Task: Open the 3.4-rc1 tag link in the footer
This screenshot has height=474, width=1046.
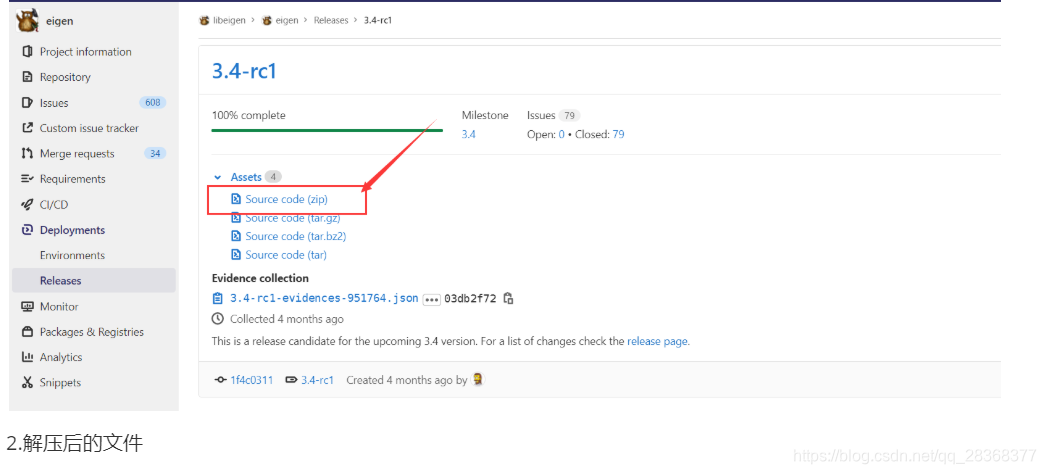Action: click(x=317, y=380)
